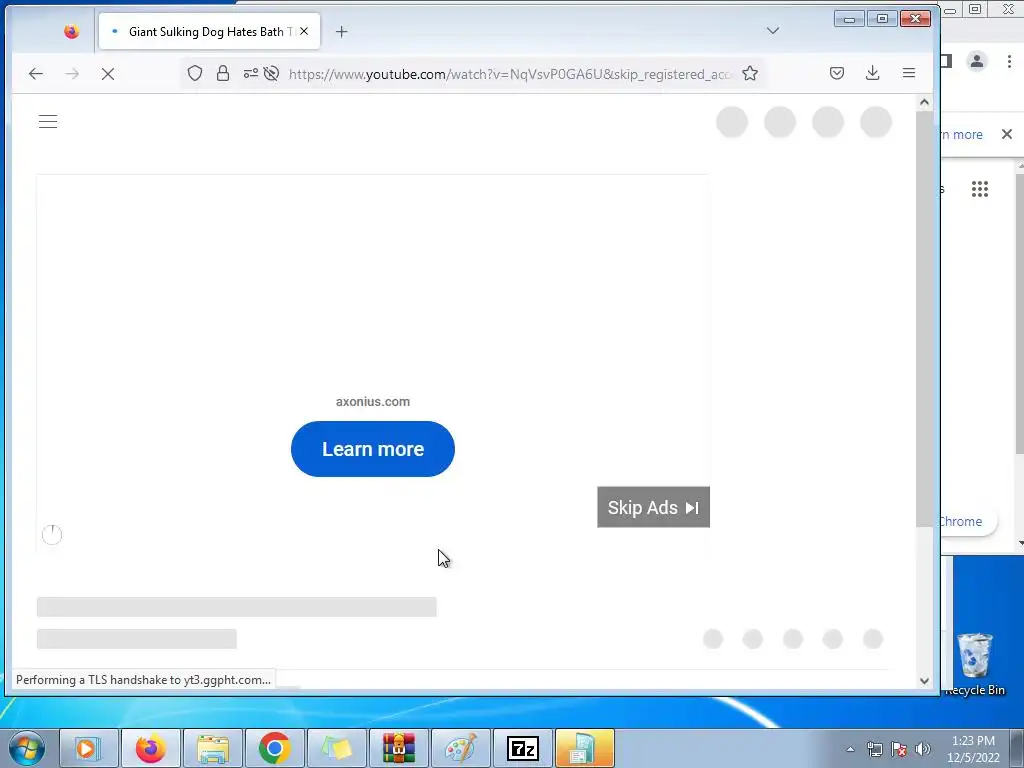Open the Google apps grid in Chrome
The height and width of the screenshot is (768, 1024).
coord(980,189)
